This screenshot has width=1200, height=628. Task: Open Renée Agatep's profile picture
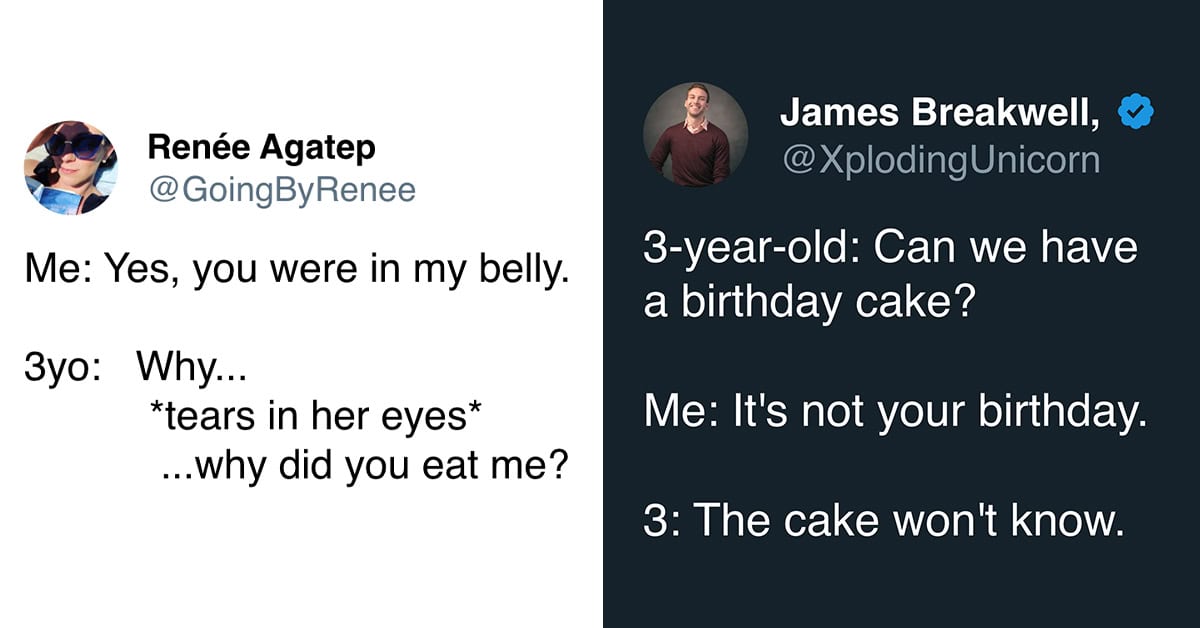pos(71,167)
